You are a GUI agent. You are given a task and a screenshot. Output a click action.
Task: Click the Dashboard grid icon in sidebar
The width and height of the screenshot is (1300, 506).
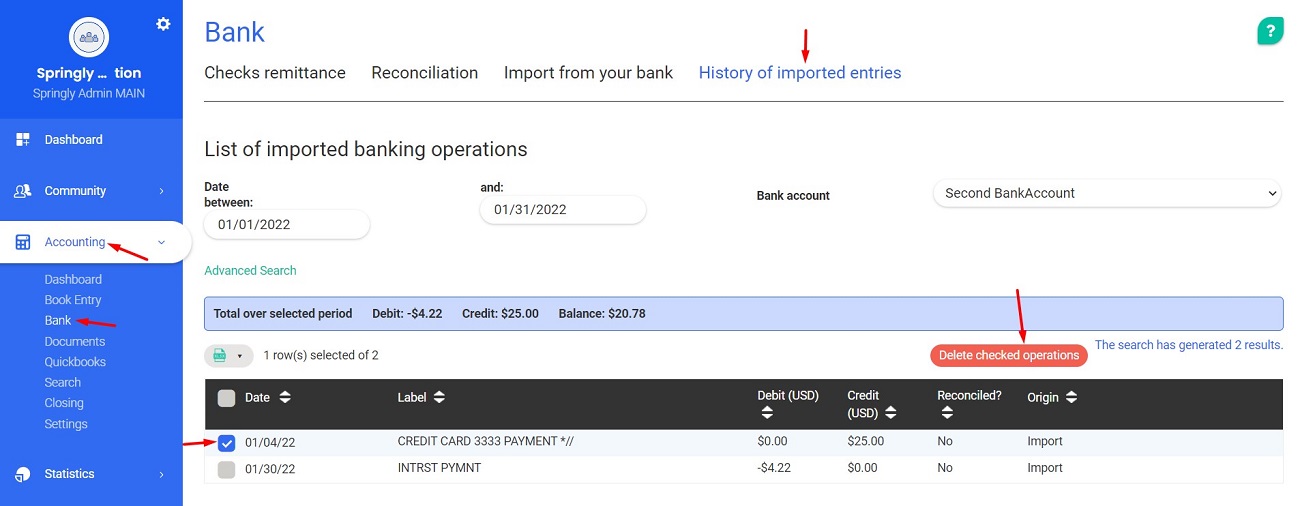(x=23, y=140)
